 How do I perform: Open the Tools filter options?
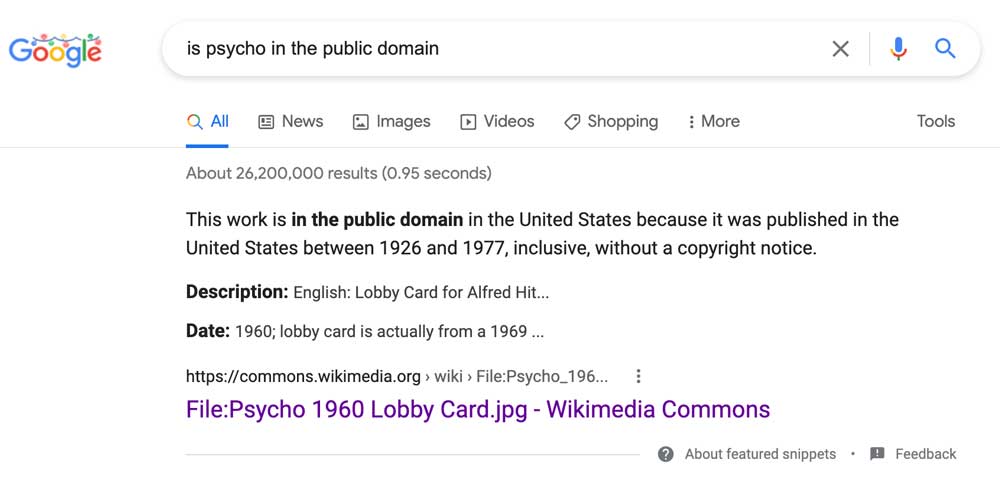pyautogui.click(x=936, y=122)
